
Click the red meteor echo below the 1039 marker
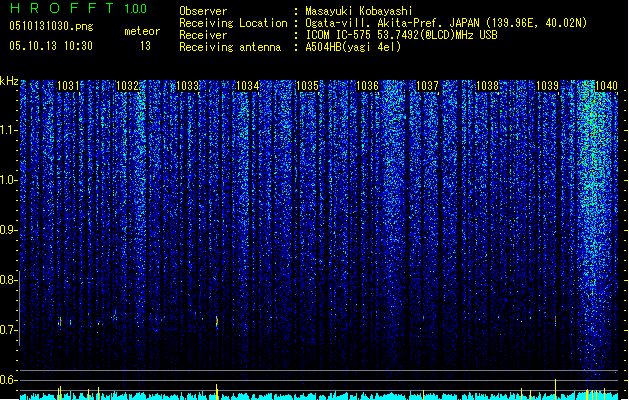click(x=556, y=320)
